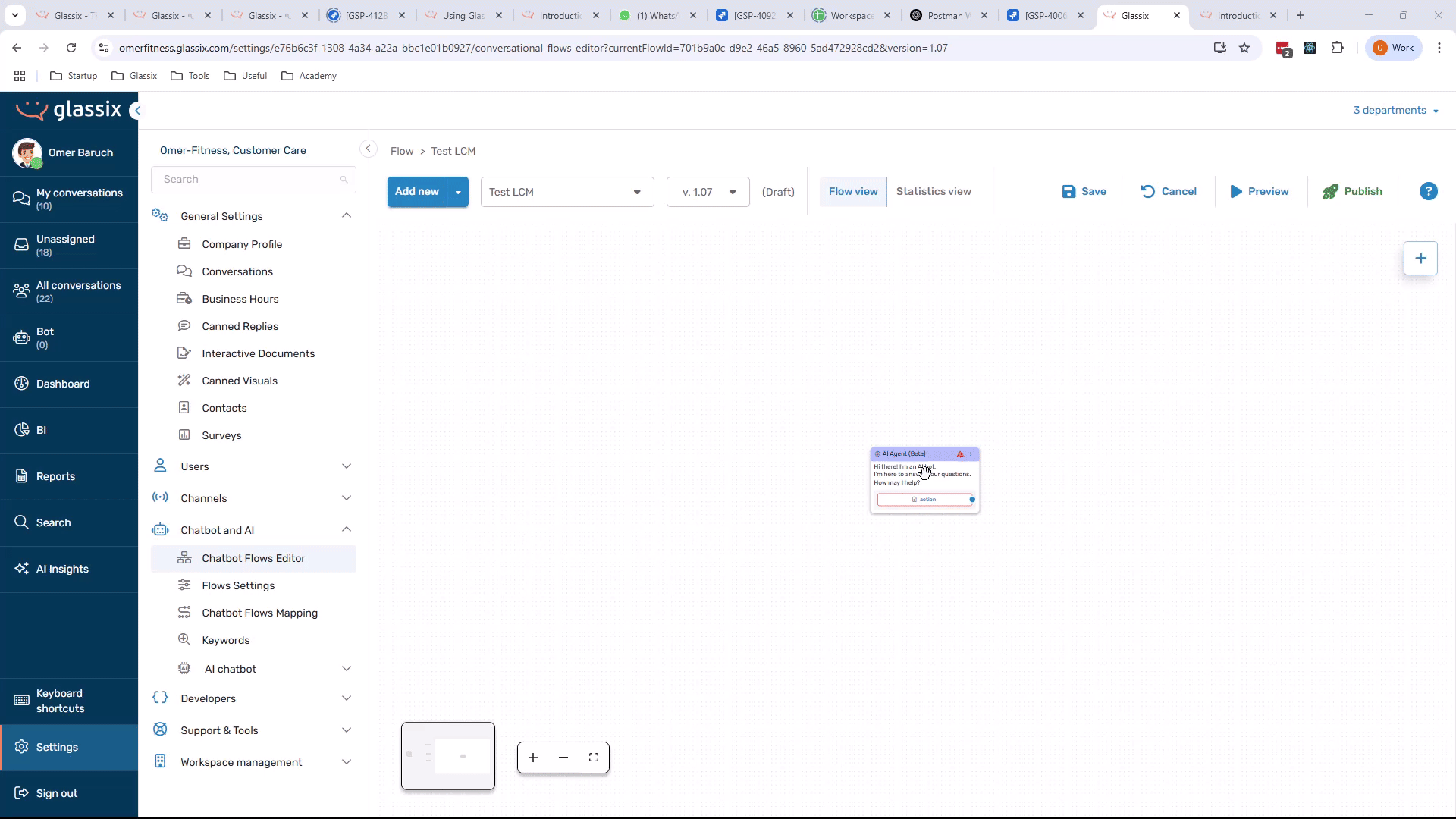
Task: Expand the AI chatbot submenu
Action: point(347,669)
